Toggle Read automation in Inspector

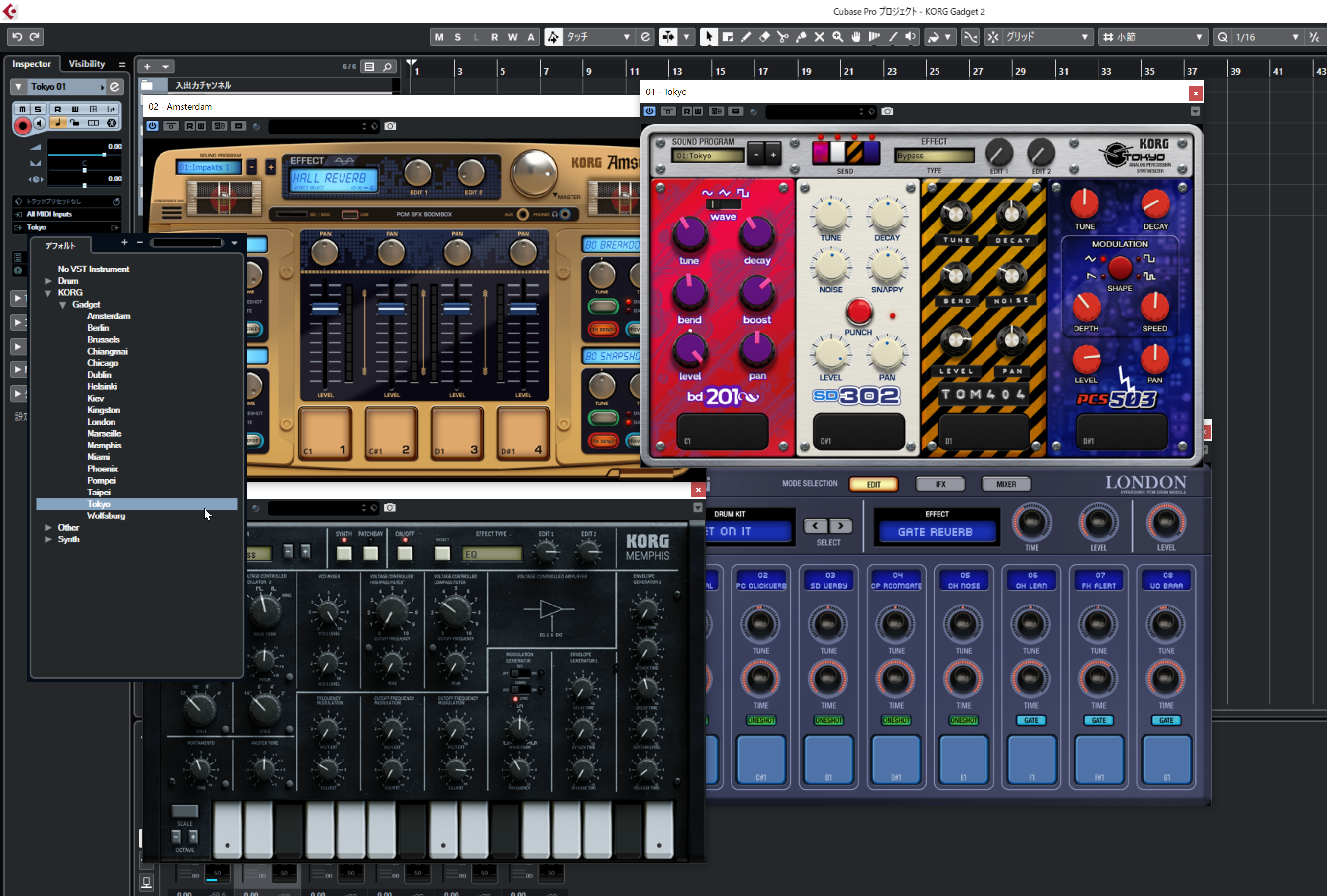(57, 109)
